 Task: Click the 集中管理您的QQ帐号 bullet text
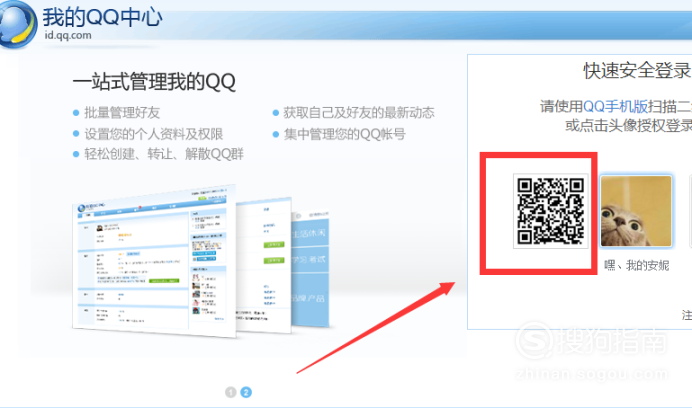(x=344, y=134)
